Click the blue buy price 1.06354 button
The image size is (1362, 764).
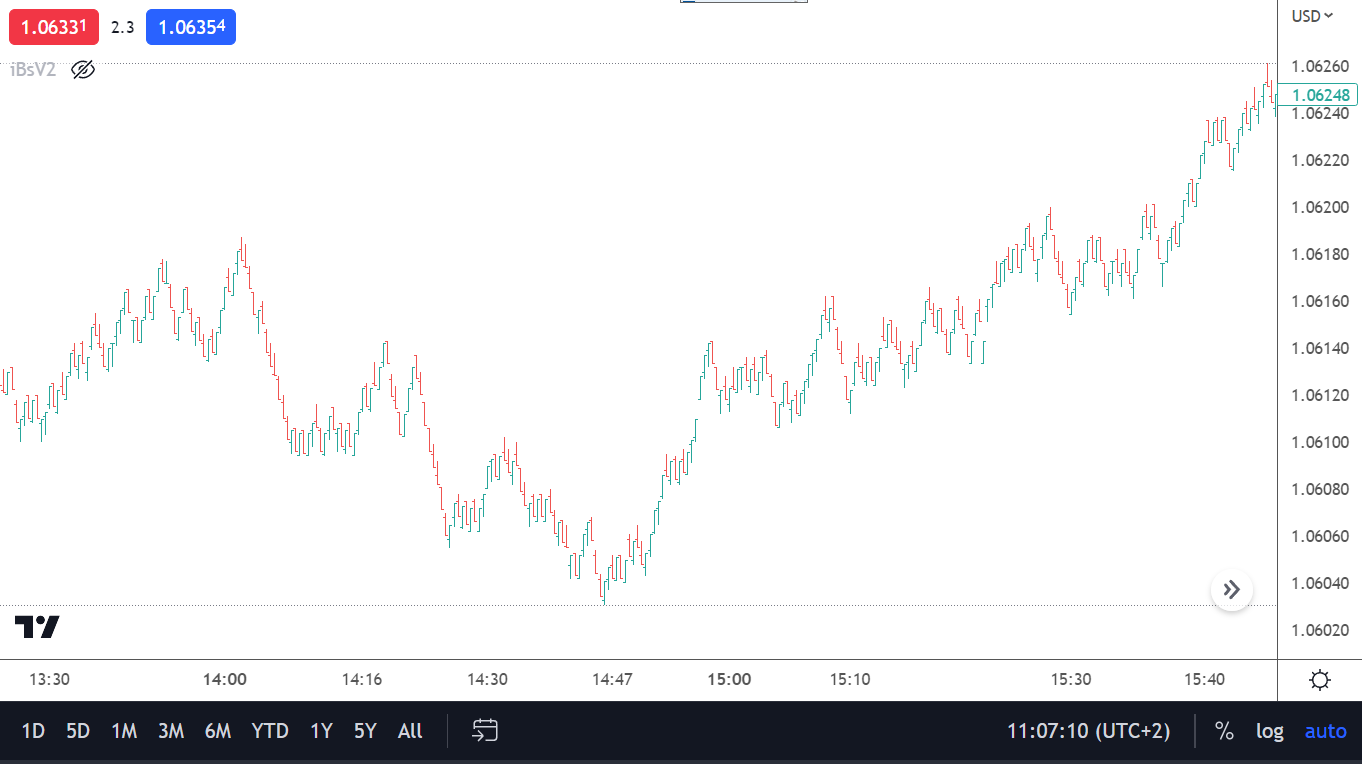tap(191, 27)
